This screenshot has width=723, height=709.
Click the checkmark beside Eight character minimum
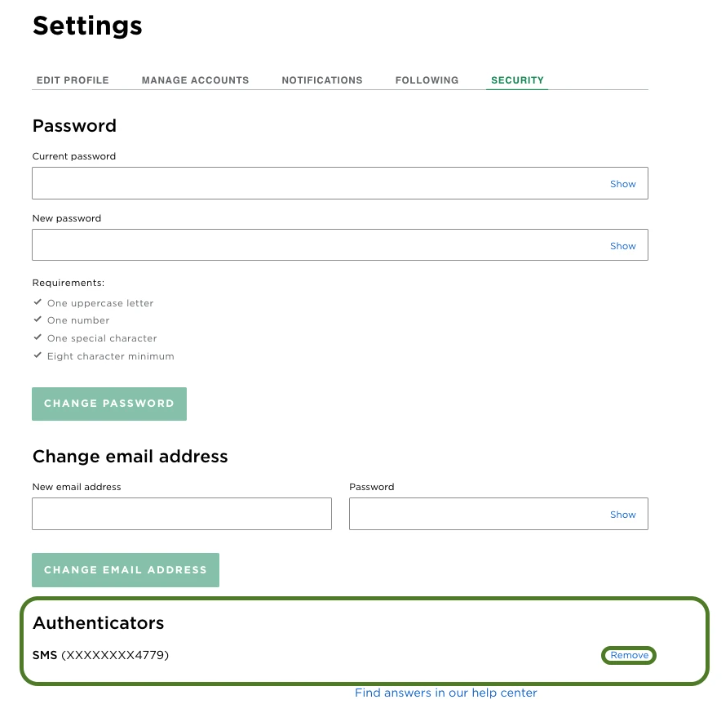click(37, 356)
